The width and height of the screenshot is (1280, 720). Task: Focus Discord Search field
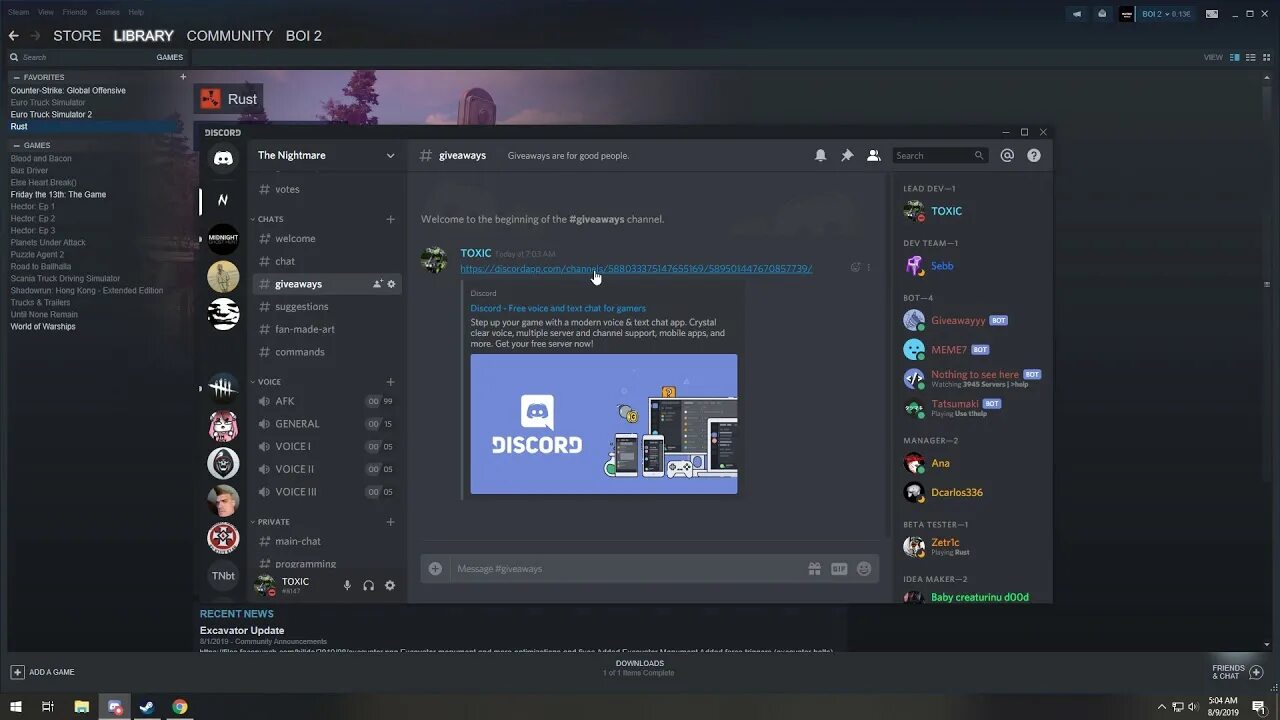[940, 155]
